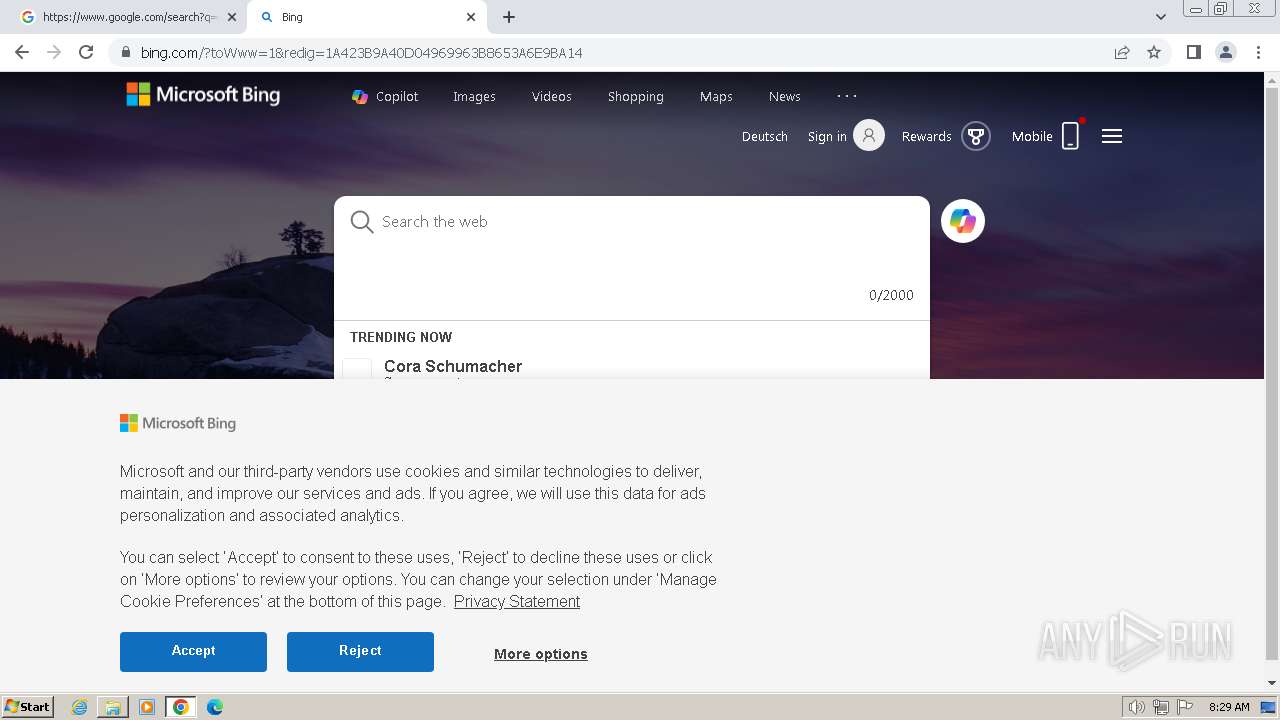1280x720 pixels.
Task: Go forward in browser history
Action: pyautogui.click(x=54, y=52)
